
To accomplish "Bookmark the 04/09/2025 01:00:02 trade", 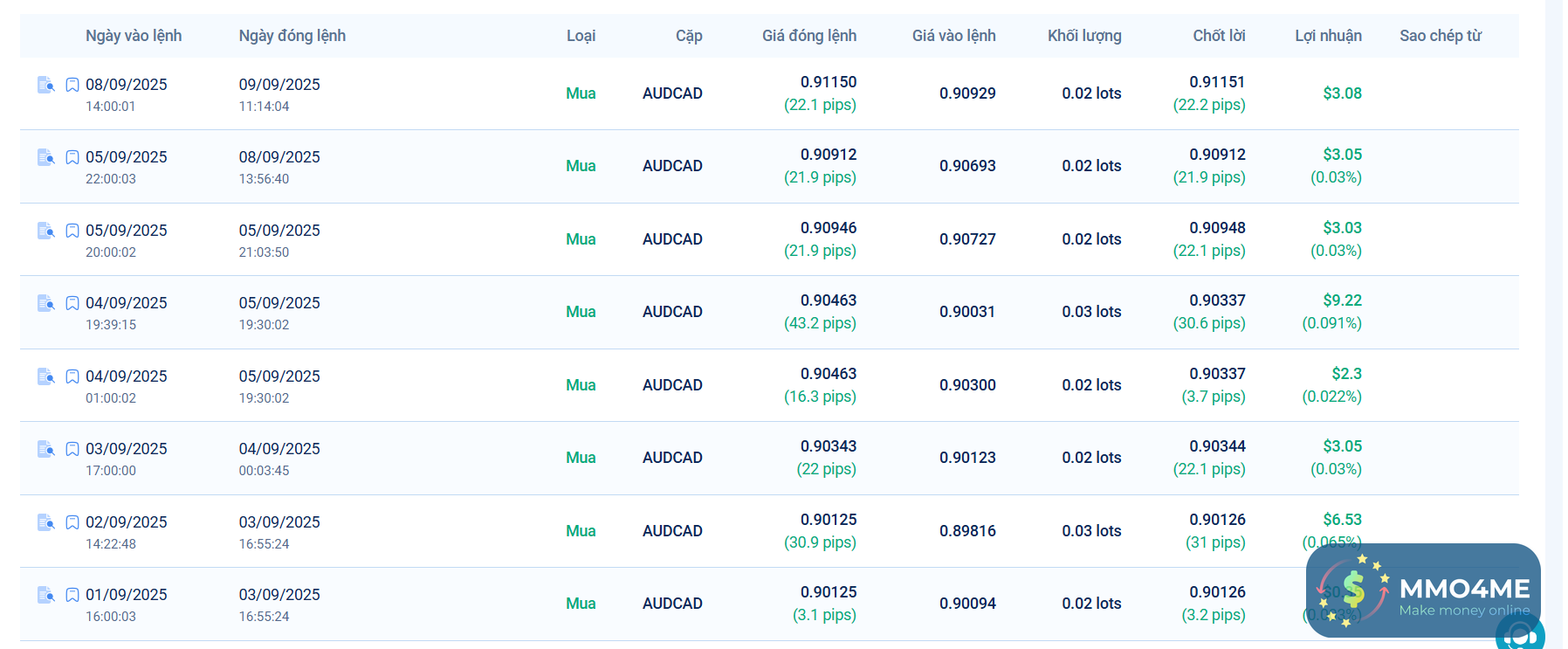I will (72, 376).
